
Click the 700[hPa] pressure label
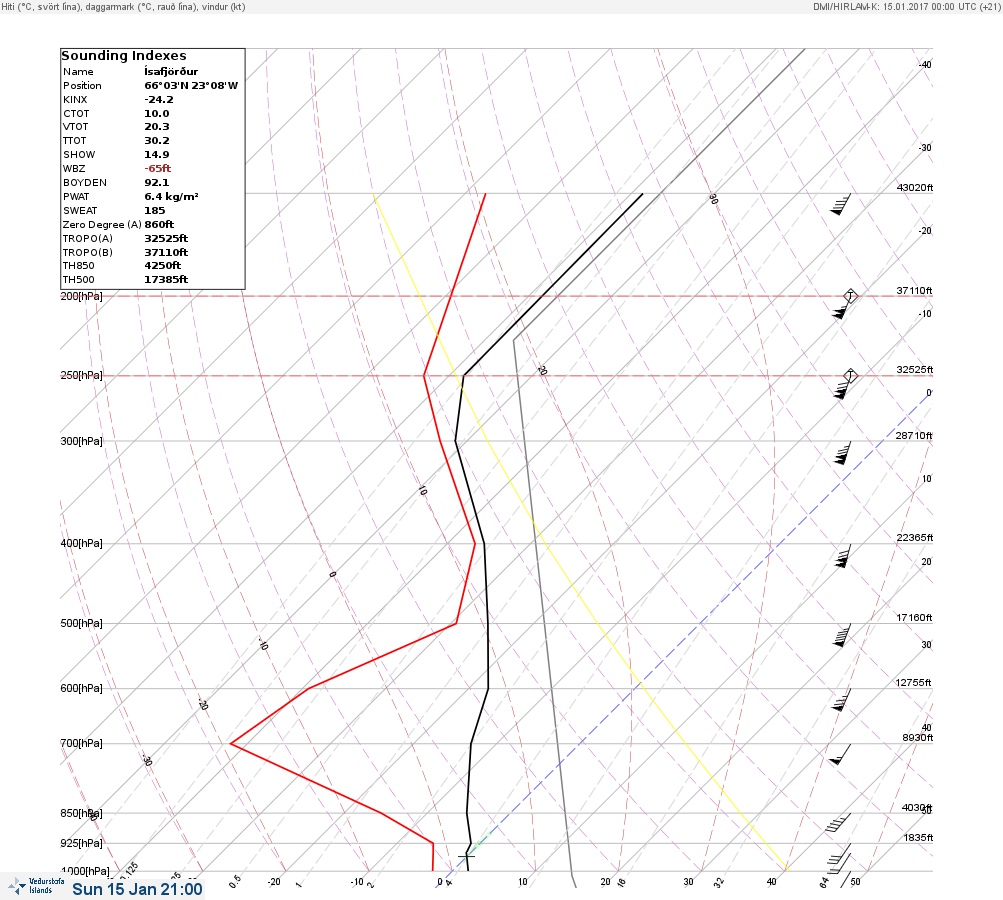click(81, 743)
